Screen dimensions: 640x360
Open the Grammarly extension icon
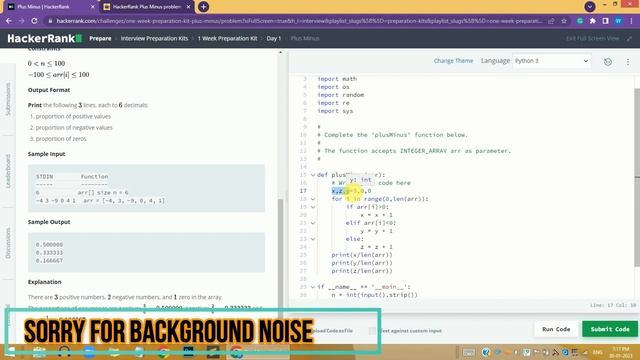pyautogui.click(x=580, y=21)
